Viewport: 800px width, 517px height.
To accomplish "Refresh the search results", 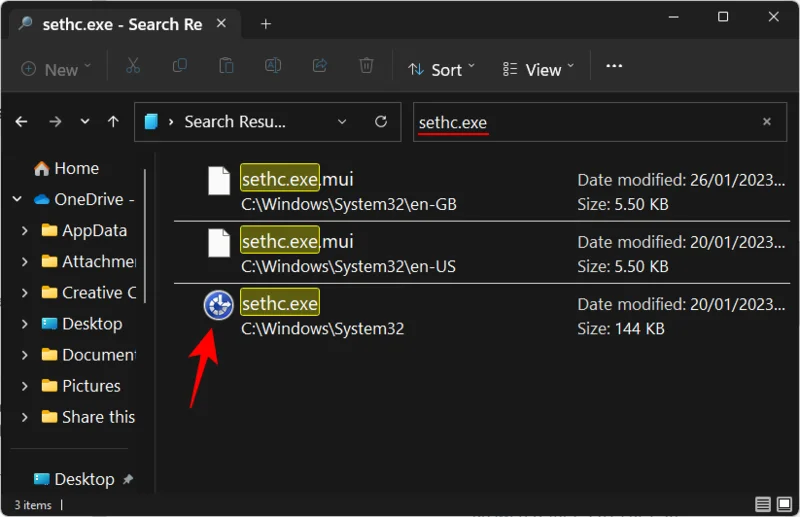I will pos(381,121).
